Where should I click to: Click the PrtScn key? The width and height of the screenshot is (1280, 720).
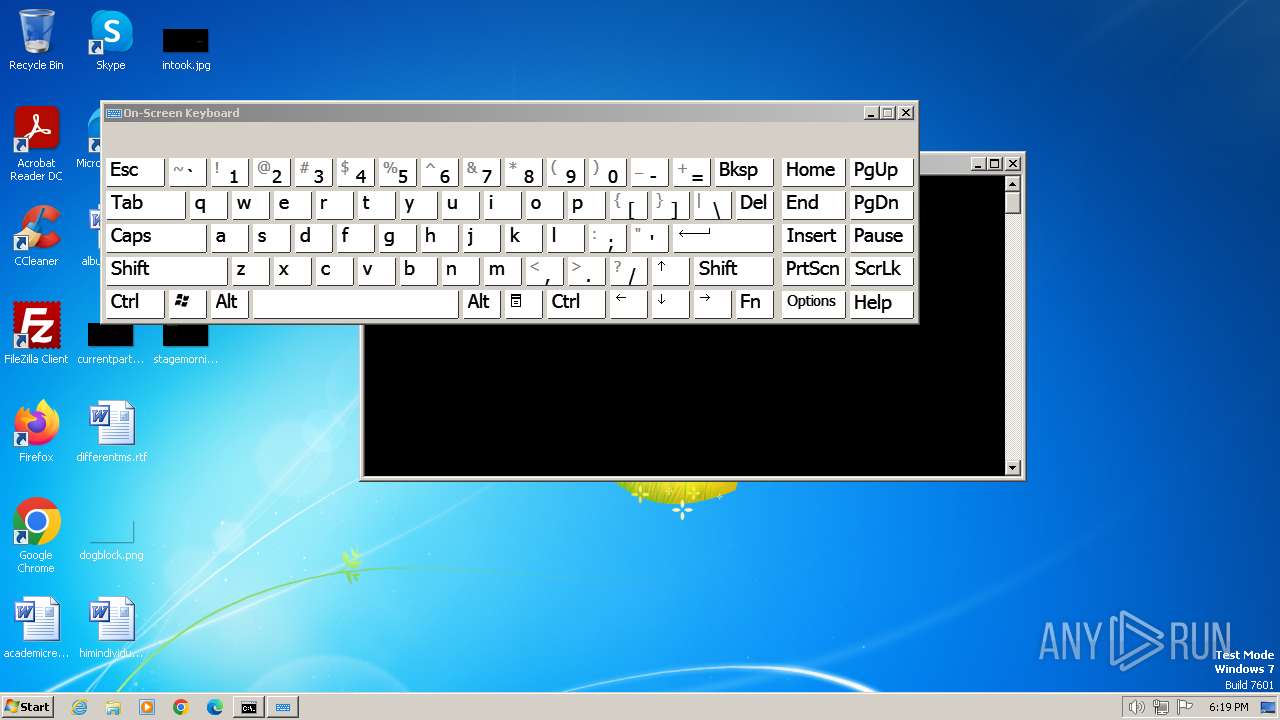[x=813, y=270]
